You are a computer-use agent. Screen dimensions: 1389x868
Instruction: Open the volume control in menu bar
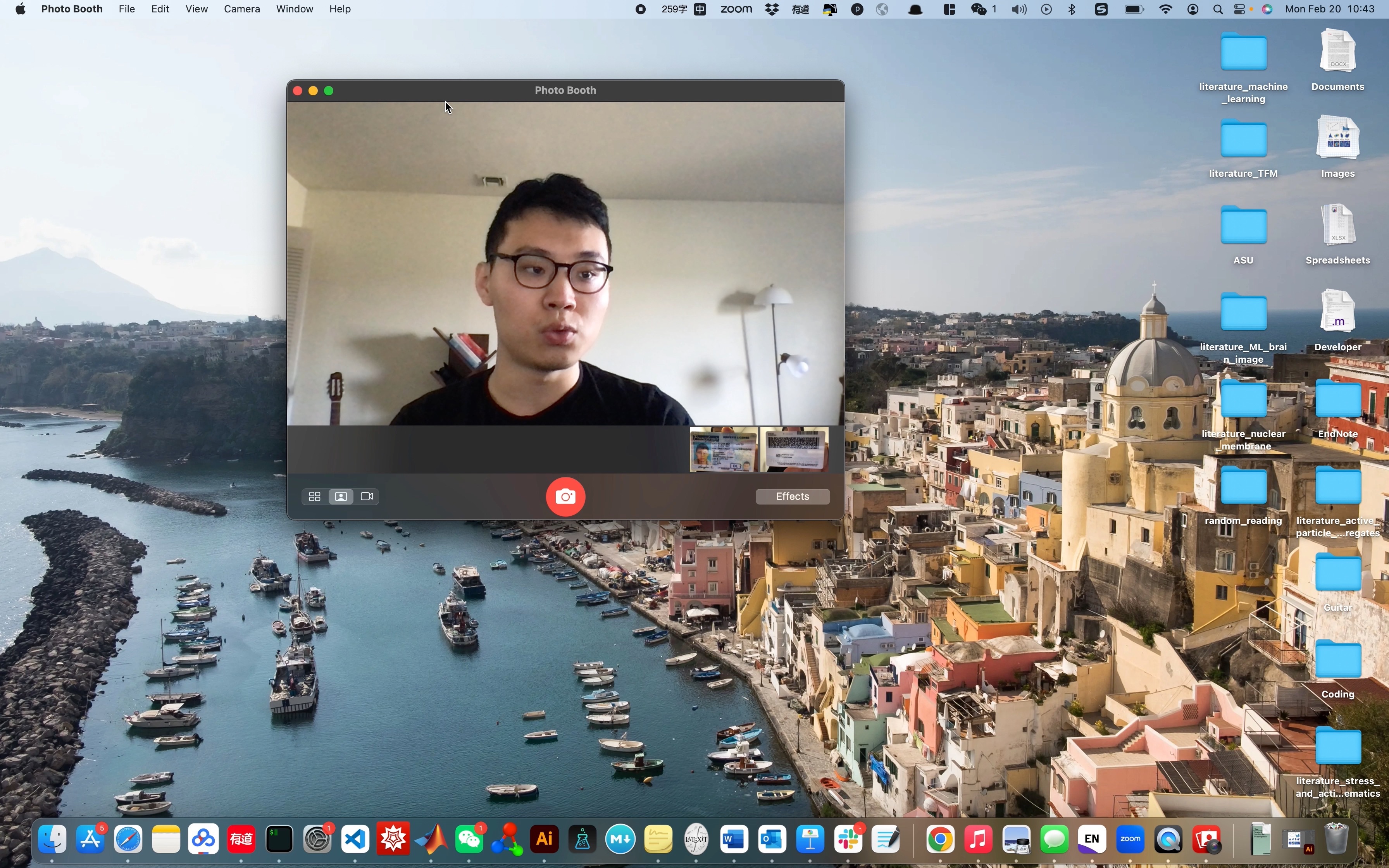point(1019,9)
